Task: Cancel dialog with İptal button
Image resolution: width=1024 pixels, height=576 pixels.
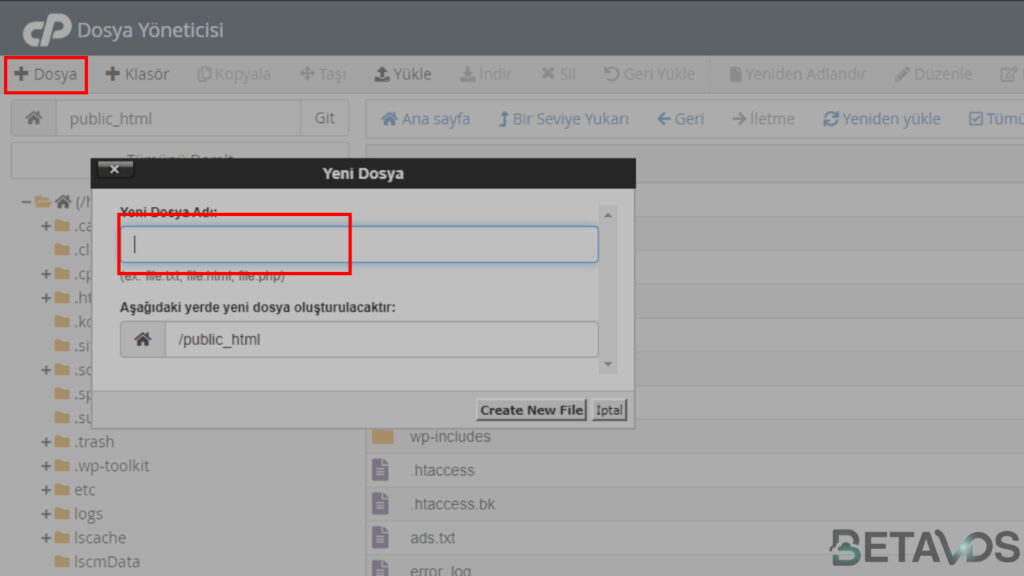Action: 609,410
